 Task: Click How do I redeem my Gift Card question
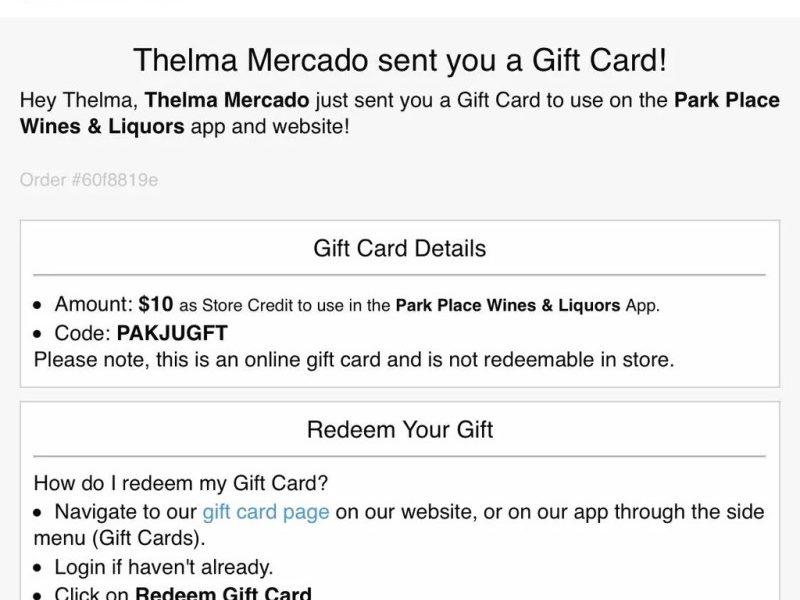tap(181, 483)
